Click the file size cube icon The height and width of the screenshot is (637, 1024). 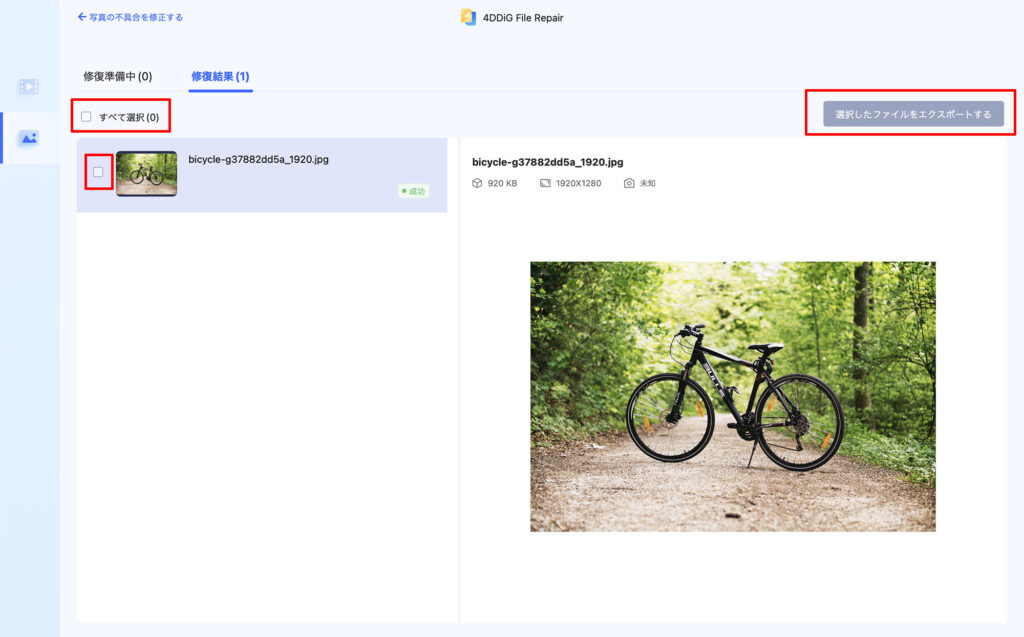(x=477, y=183)
